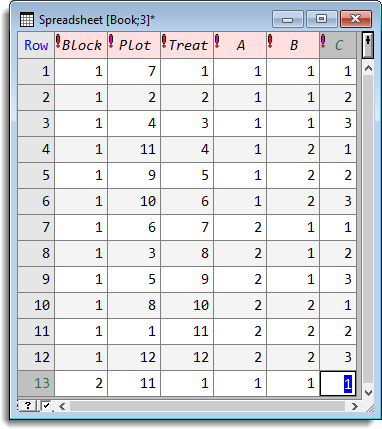Click the horizontal scrollbar left arrow
The height and width of the screenshot is (429, 382).
(x=62, y=406)
